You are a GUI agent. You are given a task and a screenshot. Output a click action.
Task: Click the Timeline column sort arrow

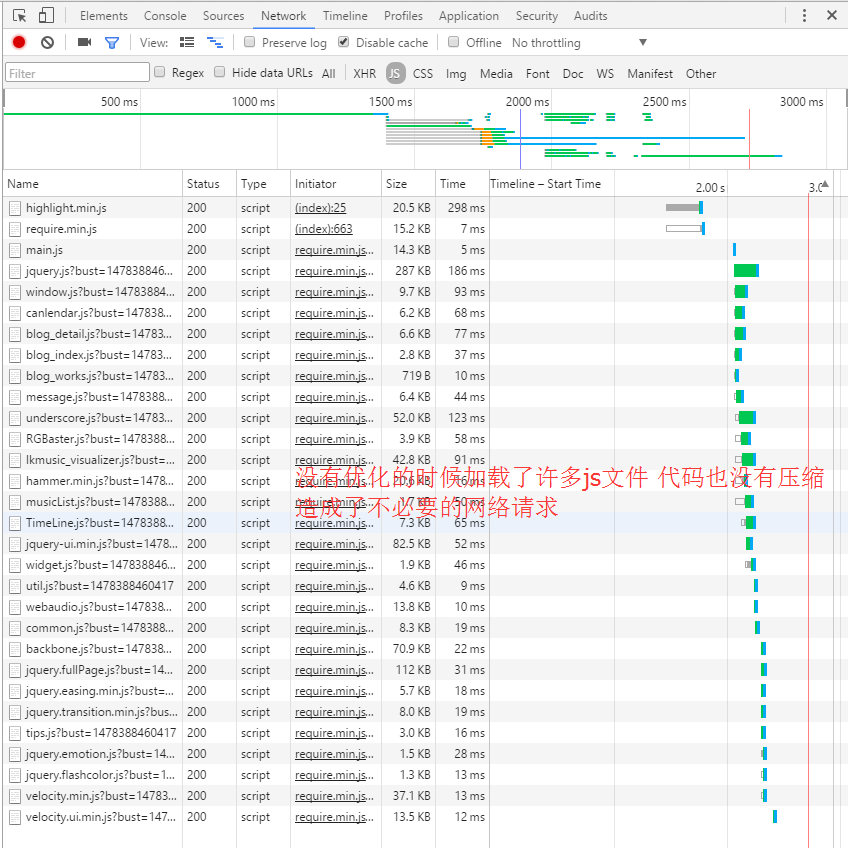pyautogui.click(x=824, y=184)
